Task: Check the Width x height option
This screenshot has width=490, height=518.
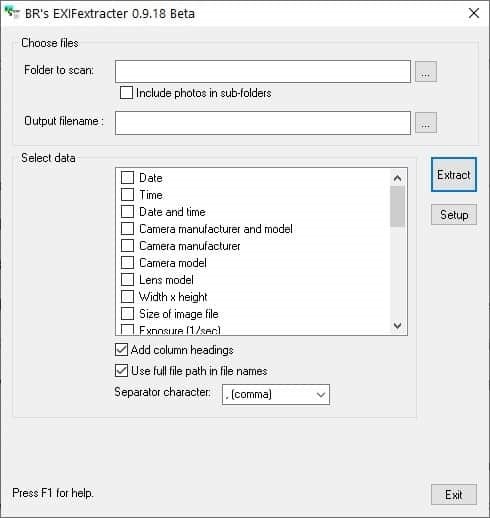Action: pyautogui.click(x=127, y=296)
